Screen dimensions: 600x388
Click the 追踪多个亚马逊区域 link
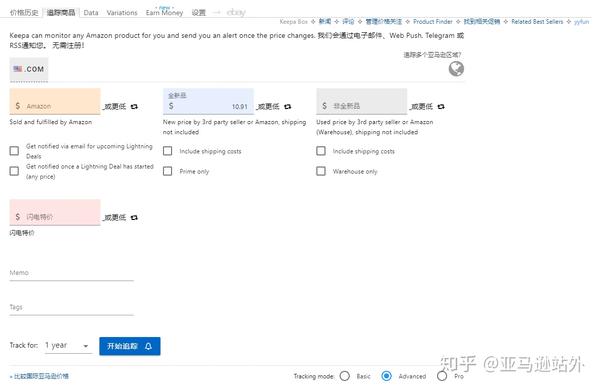(432, 55)
